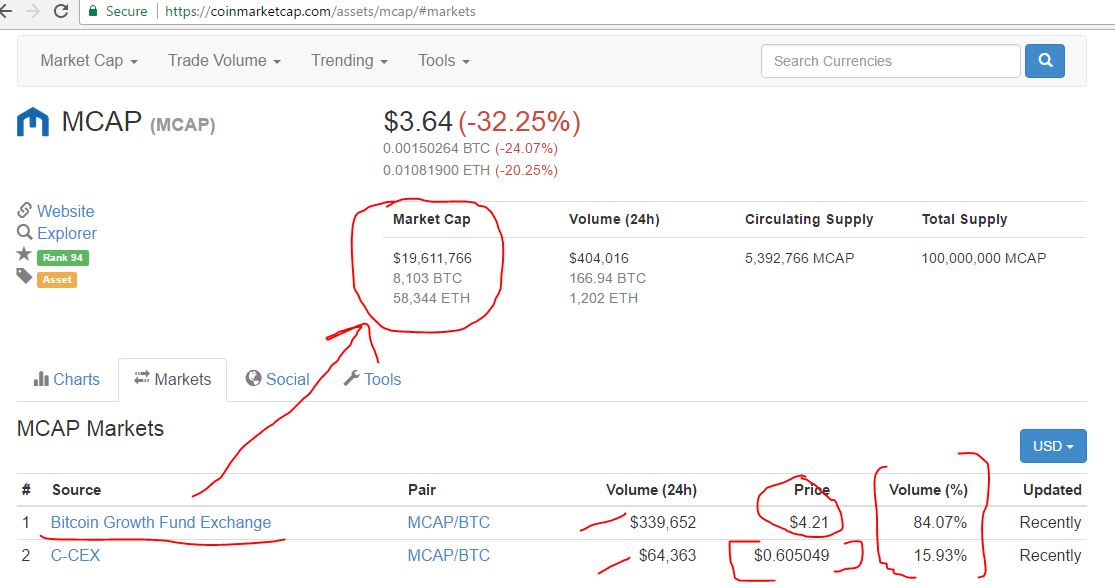Click the 5,392,766 MCAP circulating supply
The image size is (1115, 588).
(x=799, y=258)
